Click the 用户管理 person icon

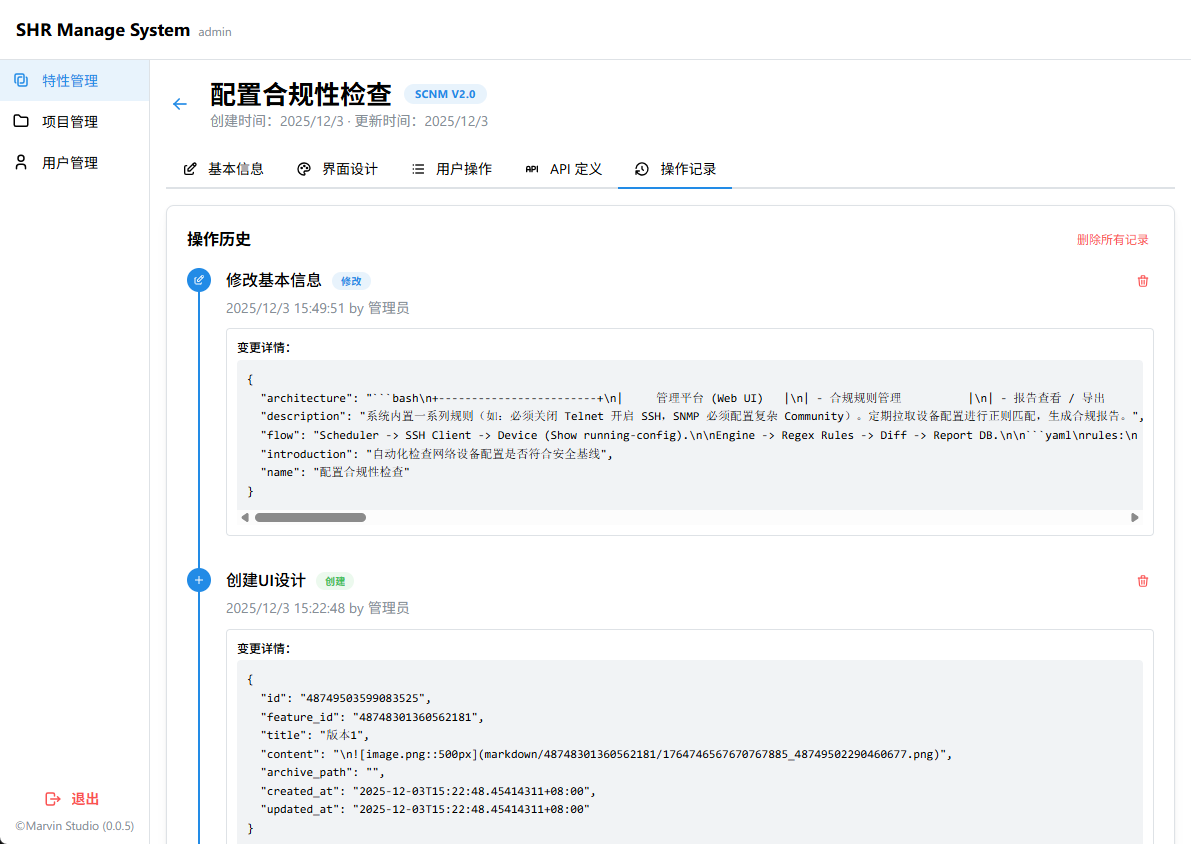pyautogui.click(x=21, y=162)
